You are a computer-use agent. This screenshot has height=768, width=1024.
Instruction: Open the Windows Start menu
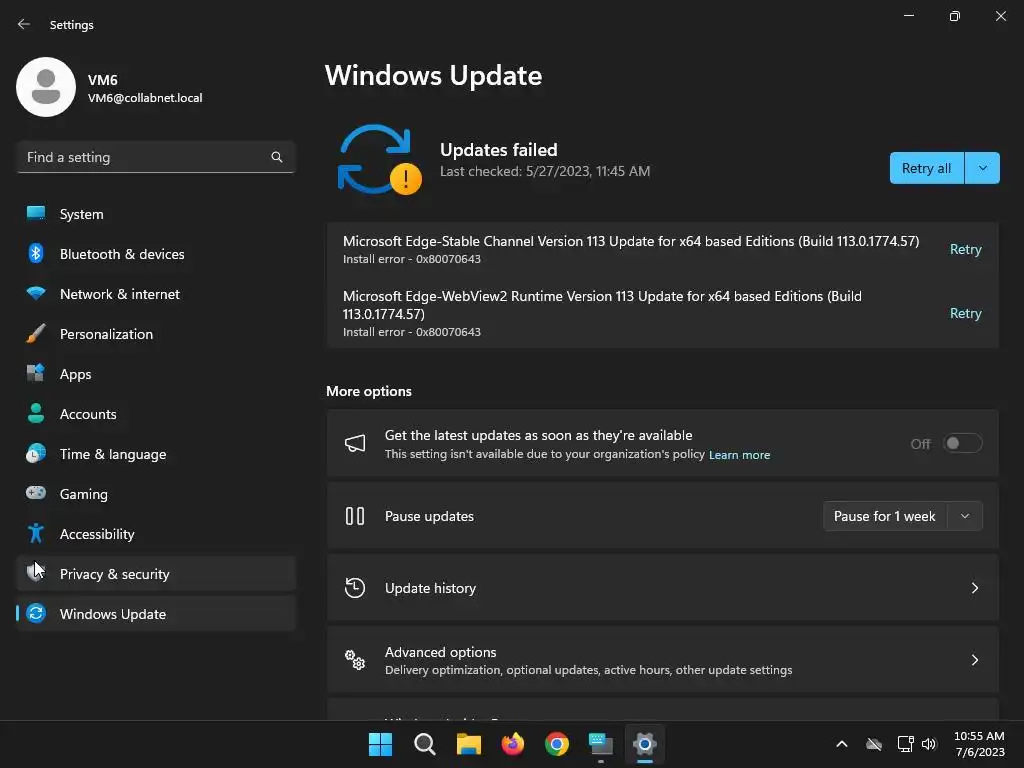pos(380,744)
